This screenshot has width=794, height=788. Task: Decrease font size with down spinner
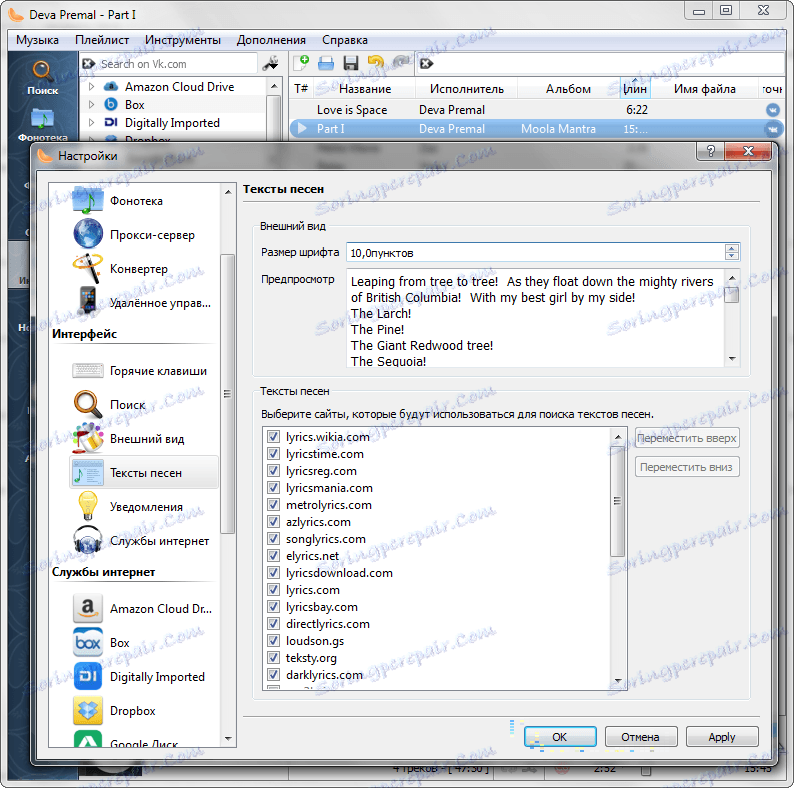tap(732, 256)
